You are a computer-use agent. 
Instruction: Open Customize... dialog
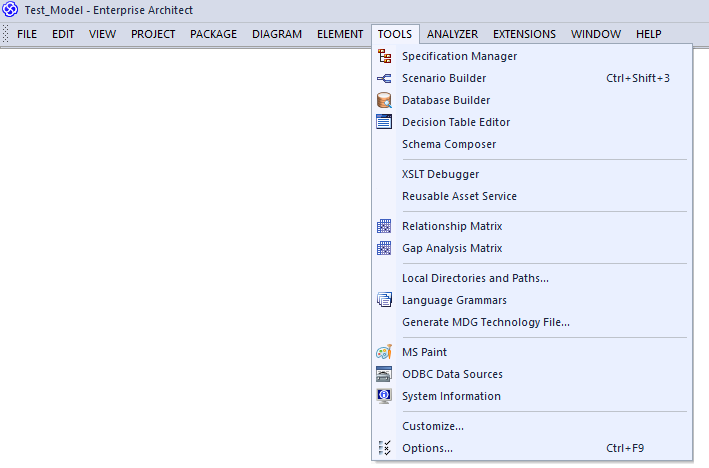(x=532, y=426)
